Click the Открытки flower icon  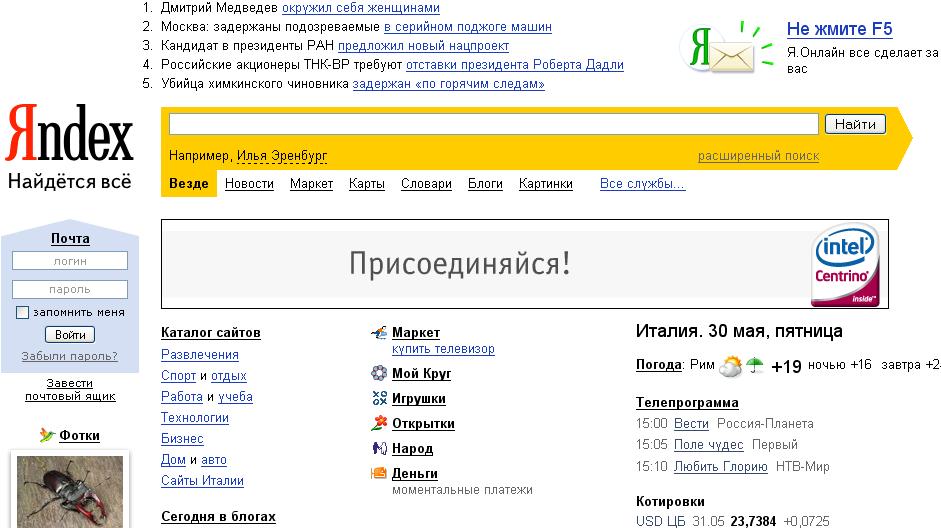(379, 423)
